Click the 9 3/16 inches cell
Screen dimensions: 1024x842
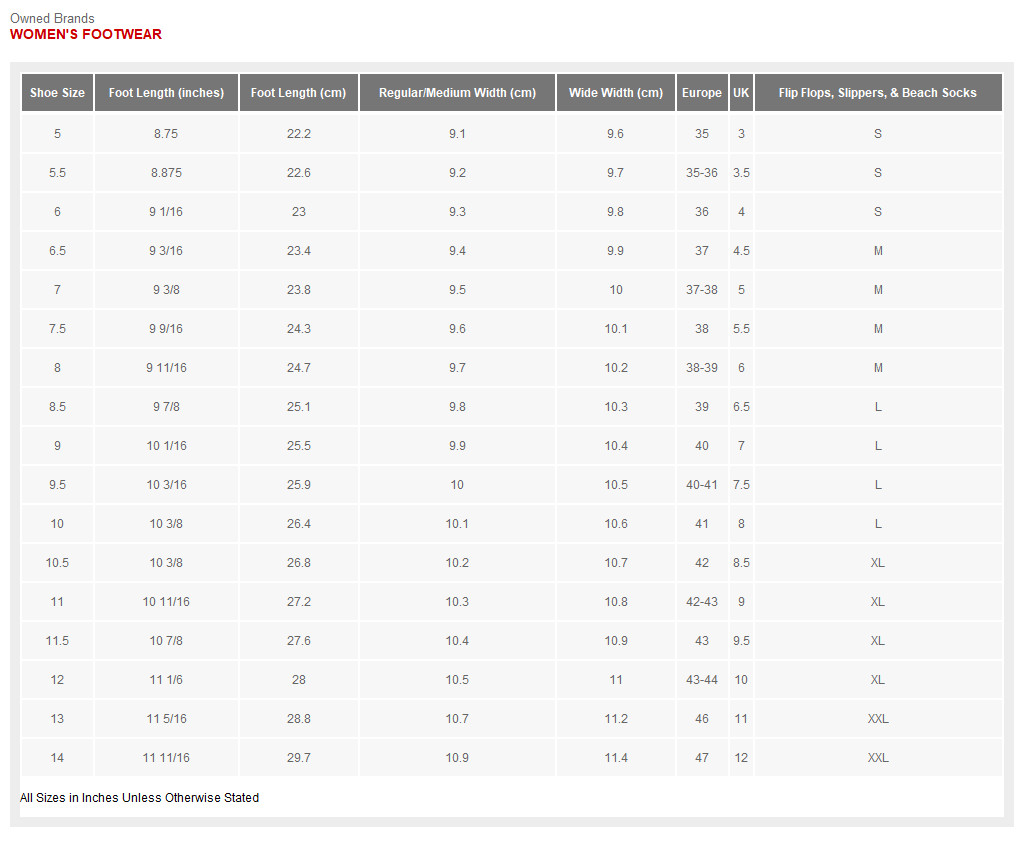coord(167,251)
